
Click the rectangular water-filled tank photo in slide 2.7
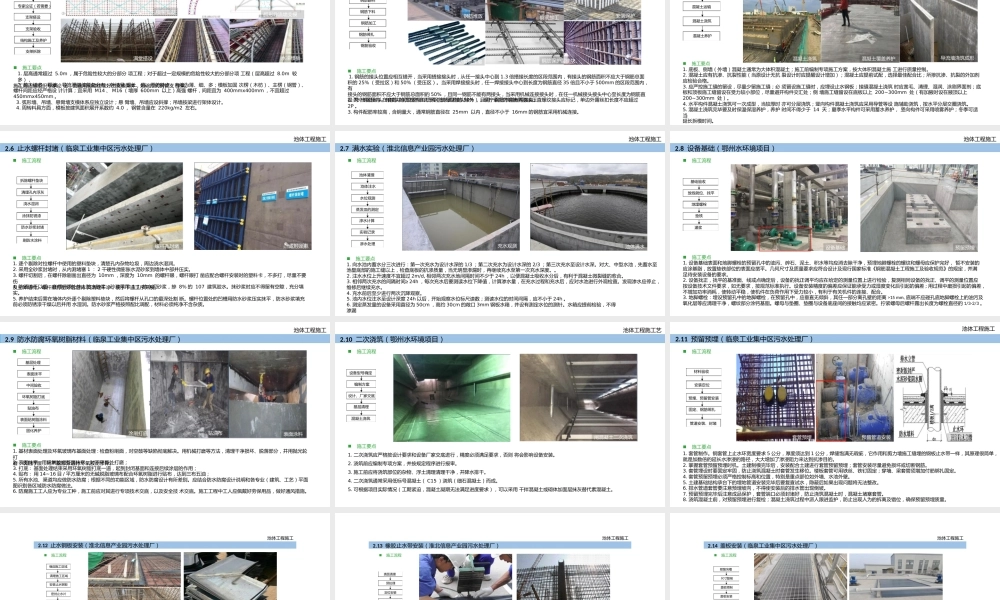coord(460,207)
